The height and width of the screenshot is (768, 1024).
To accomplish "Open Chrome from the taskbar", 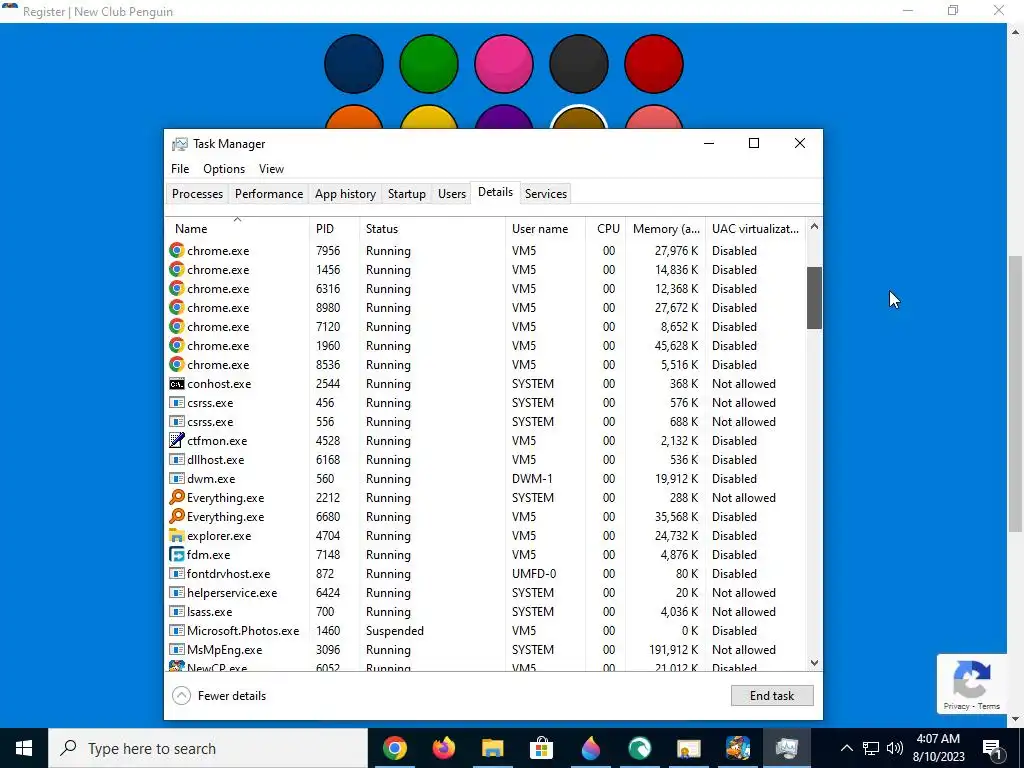I will tap(394, 748).
